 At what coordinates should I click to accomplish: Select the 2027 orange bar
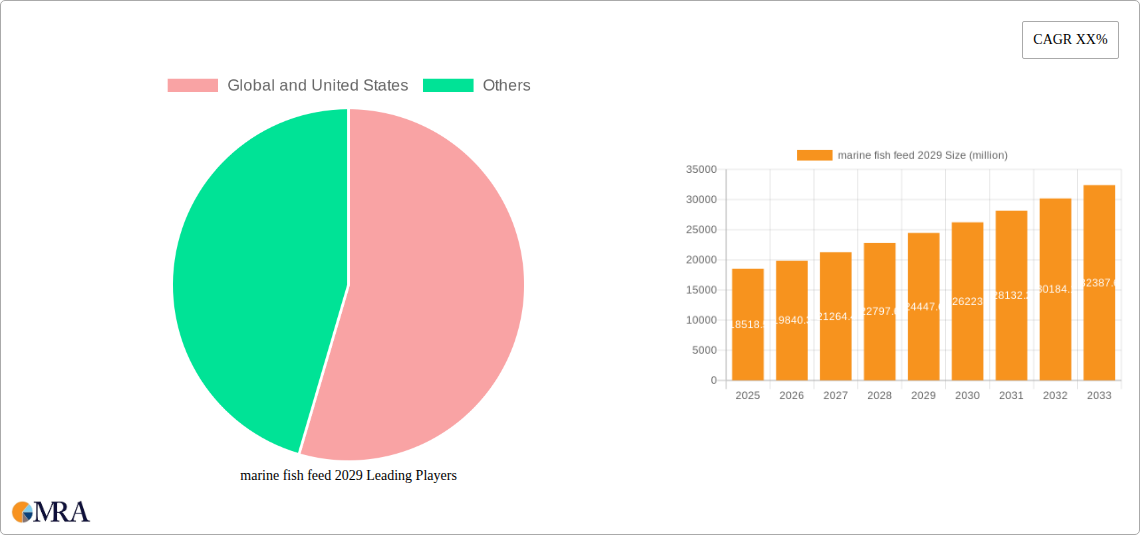(x=835, y=317)
